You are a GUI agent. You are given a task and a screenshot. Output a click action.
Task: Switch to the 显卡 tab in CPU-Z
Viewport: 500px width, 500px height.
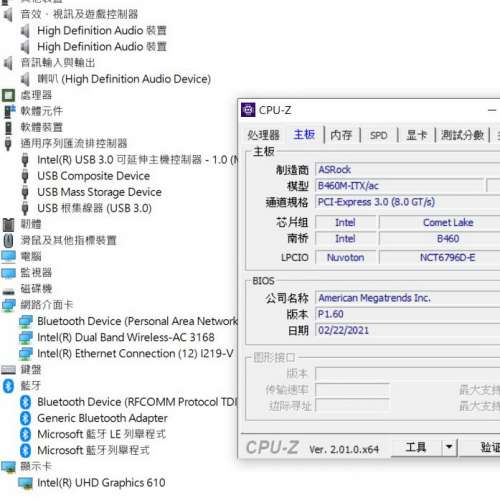(x=416, y=135)
